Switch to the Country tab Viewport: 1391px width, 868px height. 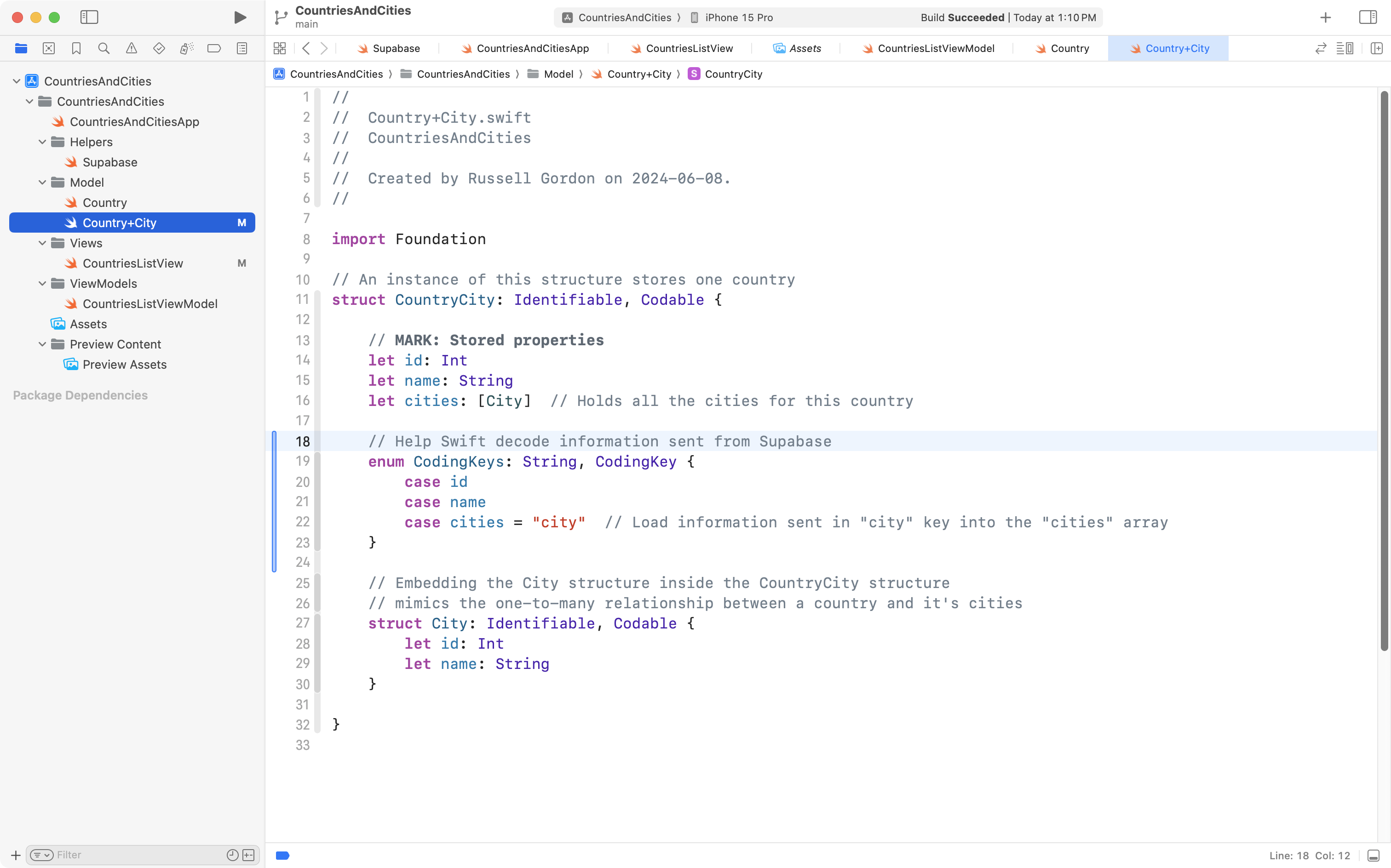pyautogui.click(x=1069, y=48)
